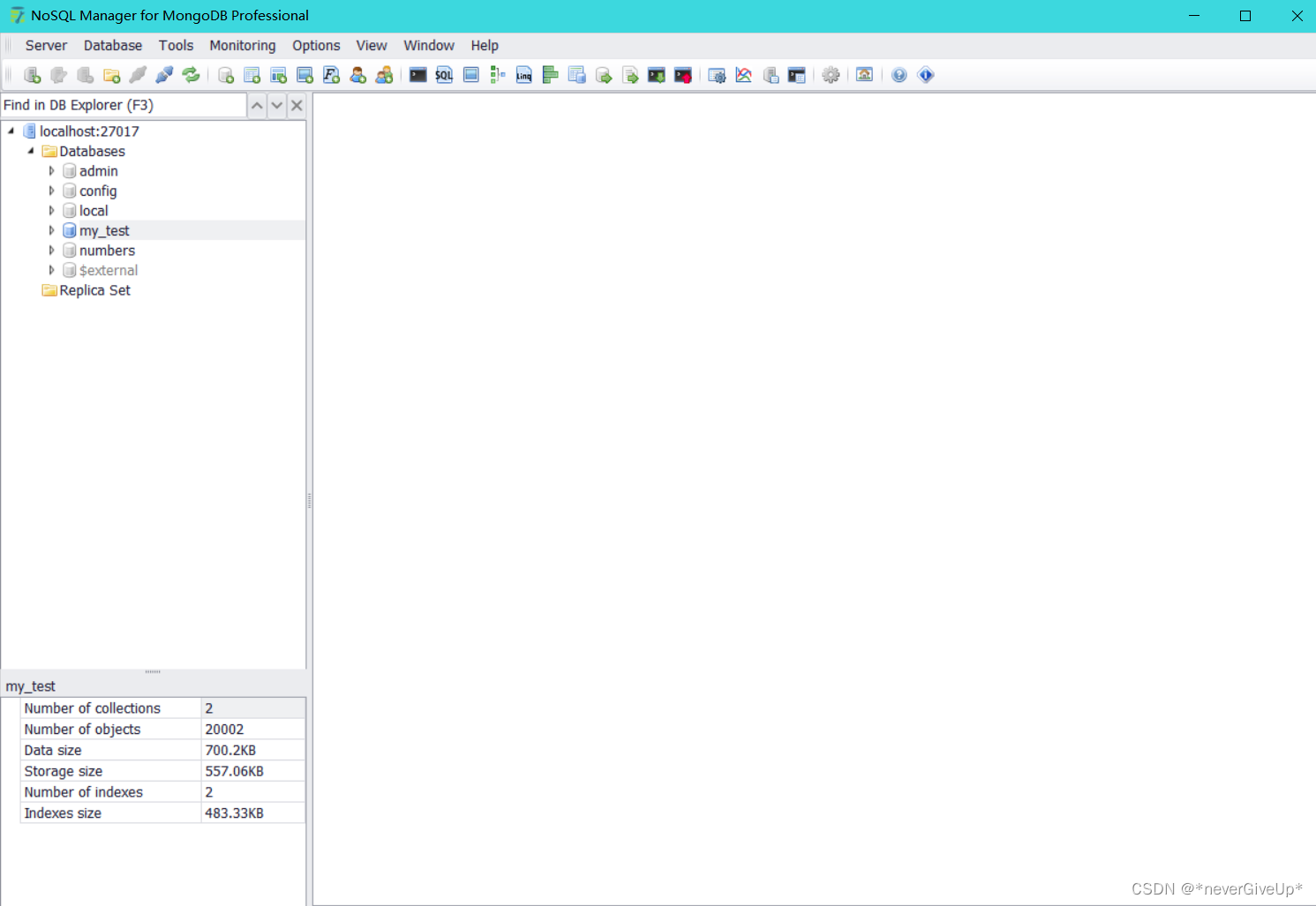
Task: Click the 700.2KB data size value
Action: [230, 750]
